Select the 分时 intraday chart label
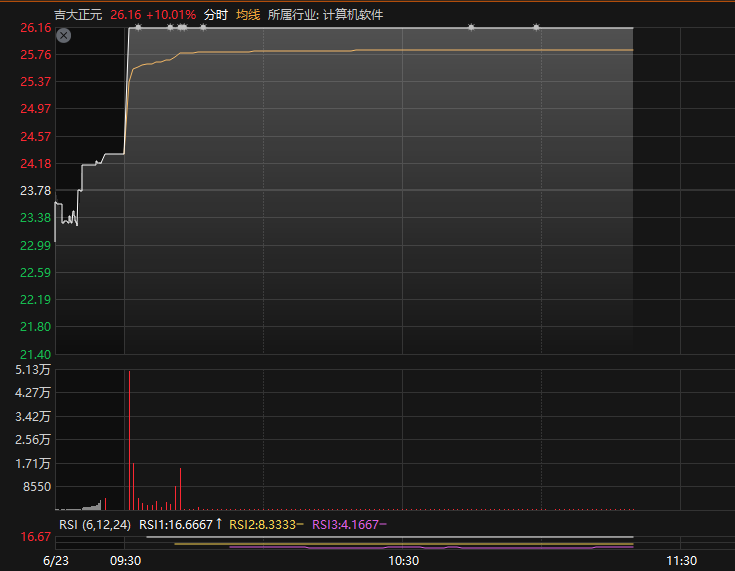 216,15
